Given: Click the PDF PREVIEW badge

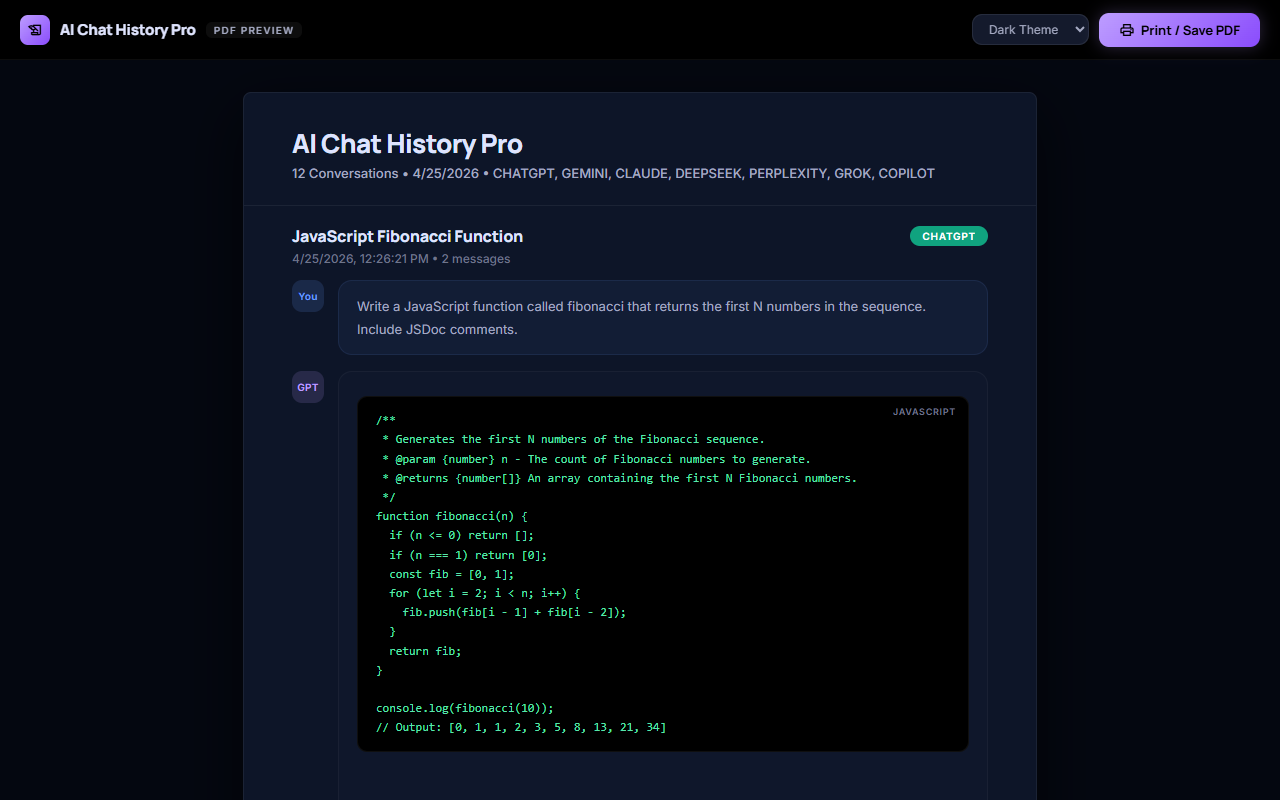Looking at the screenshot, I should coord(254,30).
